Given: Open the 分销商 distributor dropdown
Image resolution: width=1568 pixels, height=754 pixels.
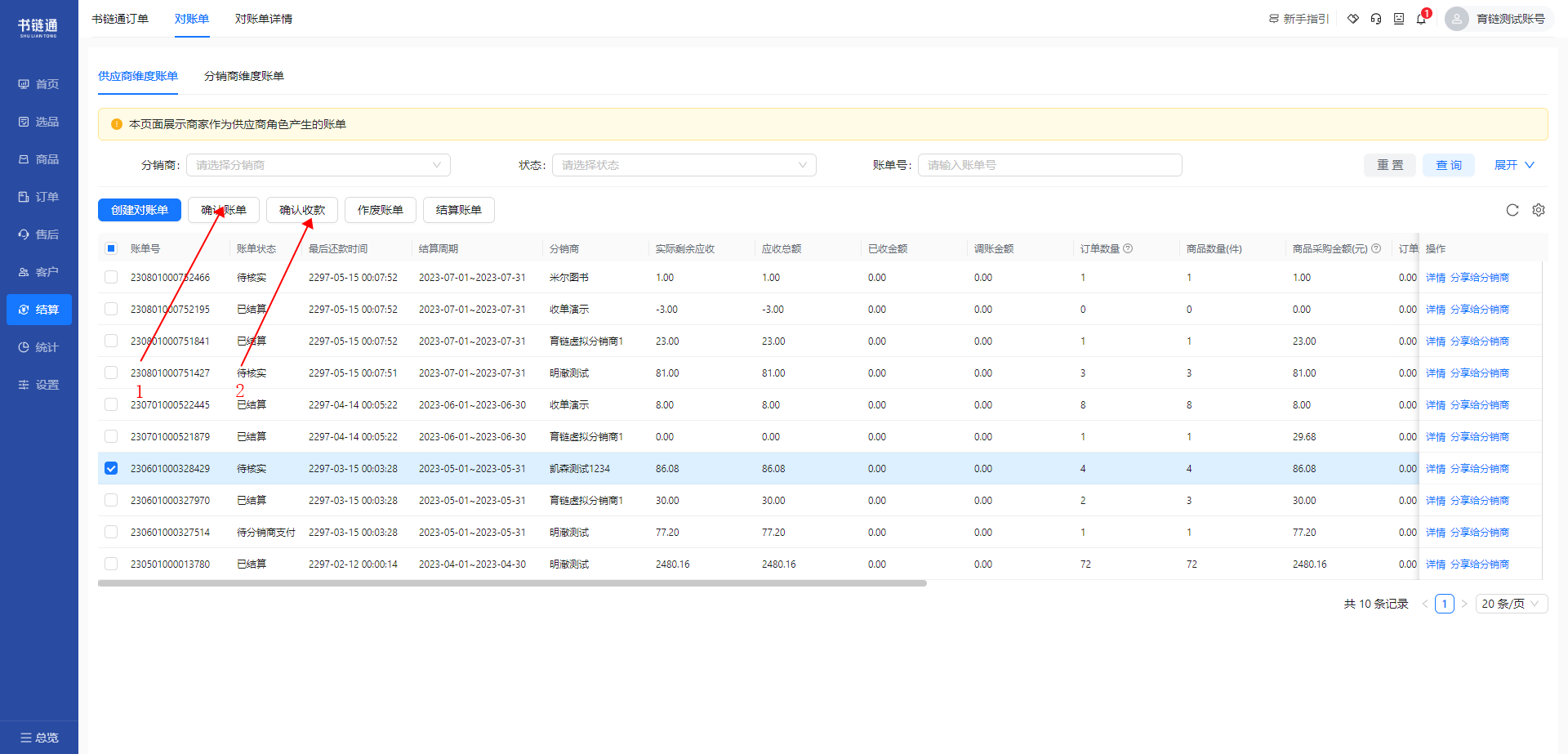Looking at the screenshot, I should point(318,165).
